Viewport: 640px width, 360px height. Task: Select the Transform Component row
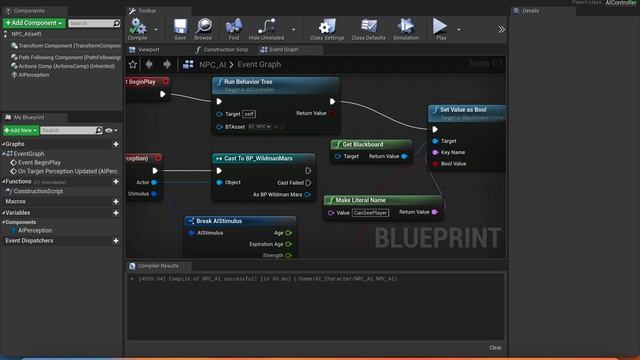pos(66,46)
